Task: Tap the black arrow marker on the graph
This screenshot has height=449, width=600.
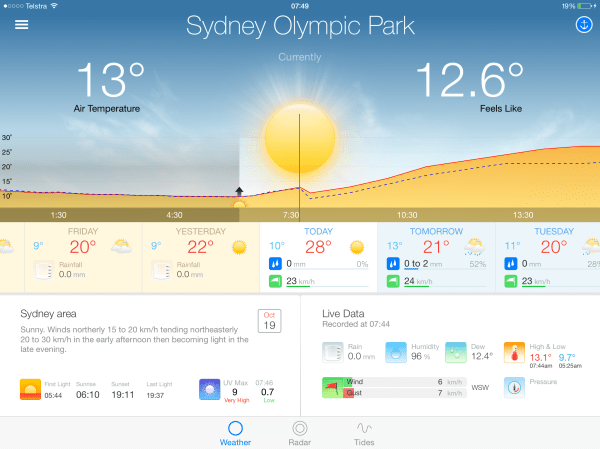Action: pyautogui.click(x=239, y=190)
